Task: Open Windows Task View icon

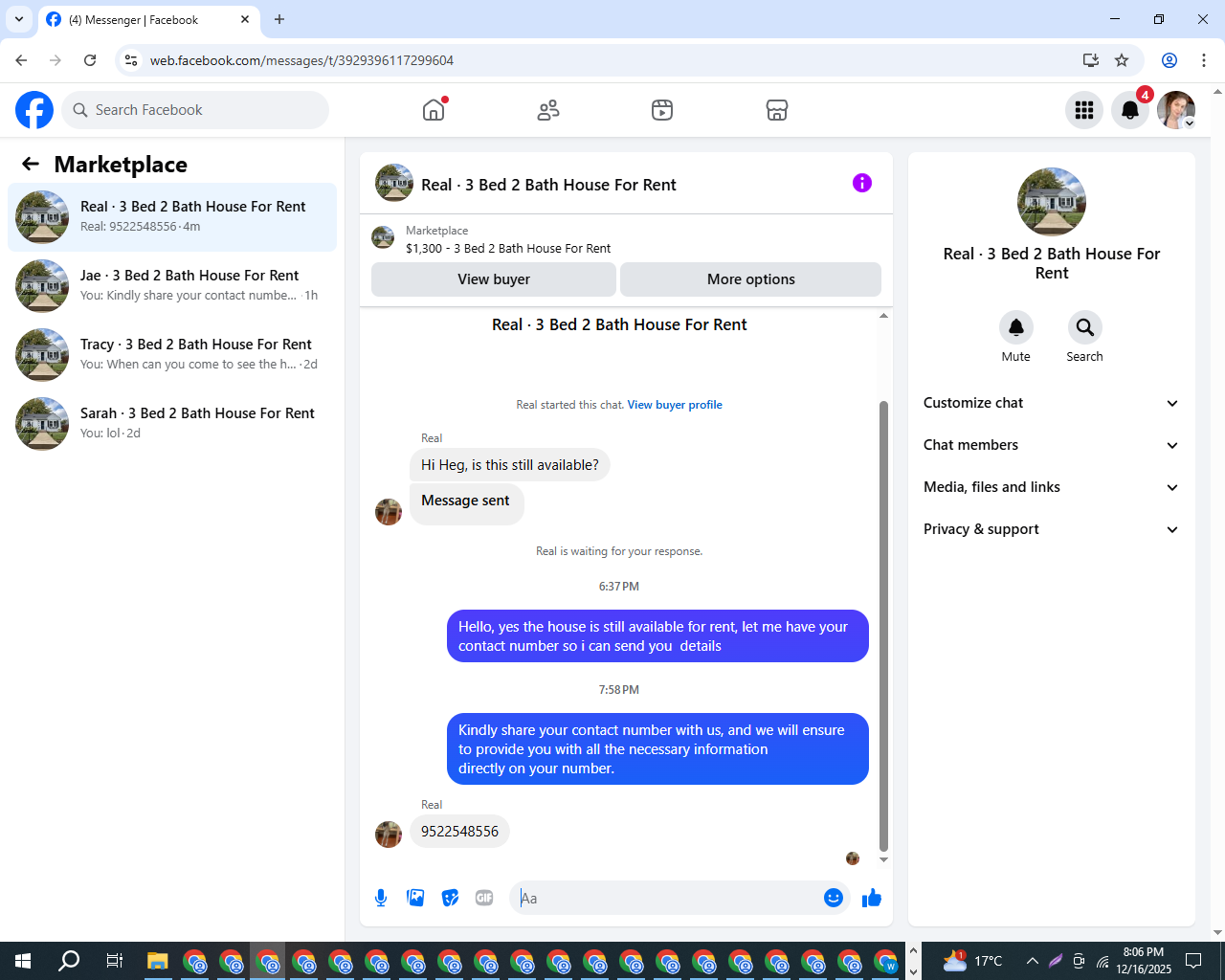Action: pos(114,961)
